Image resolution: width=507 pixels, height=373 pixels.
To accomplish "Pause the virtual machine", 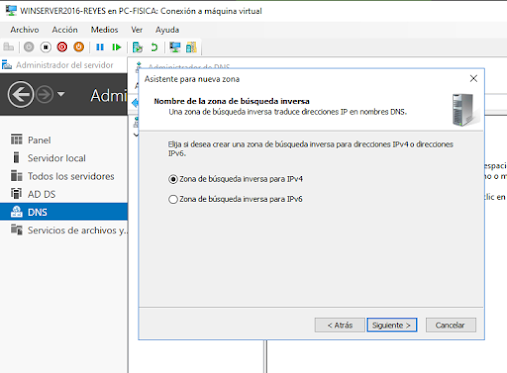I will click(100, 47).
